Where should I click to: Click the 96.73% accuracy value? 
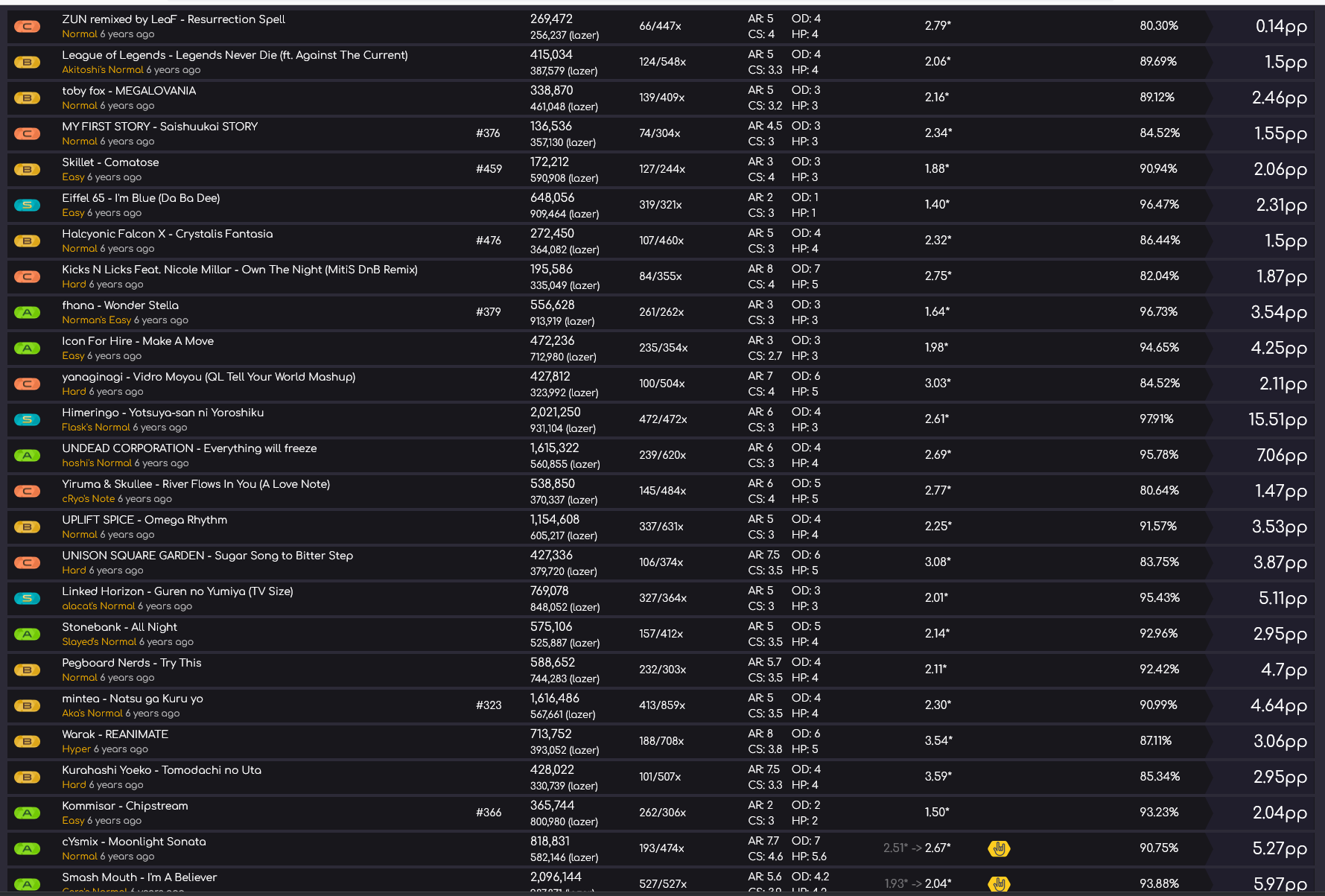pos(1159,312)
